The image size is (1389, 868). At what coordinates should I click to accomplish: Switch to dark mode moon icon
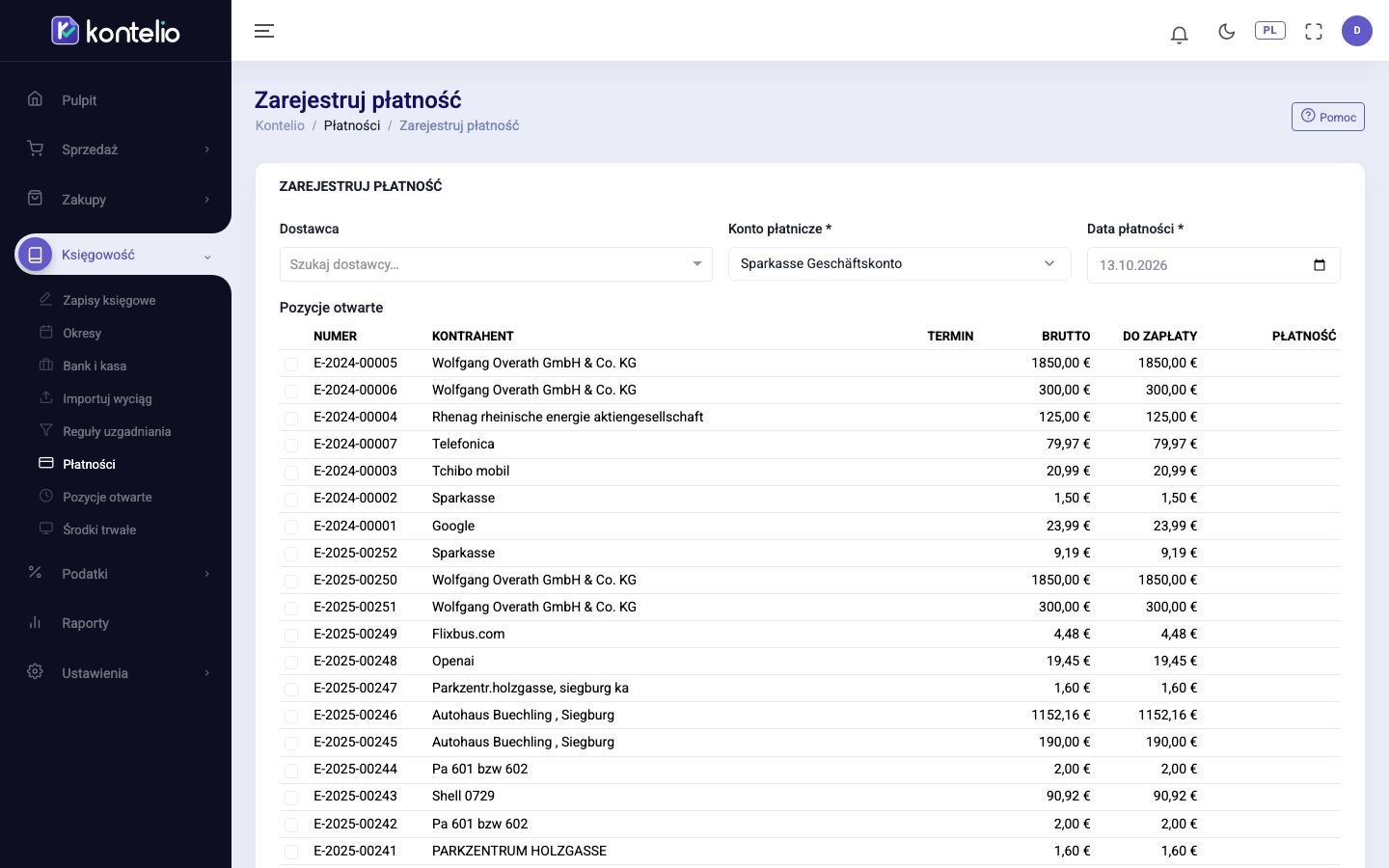[1227, 31]
